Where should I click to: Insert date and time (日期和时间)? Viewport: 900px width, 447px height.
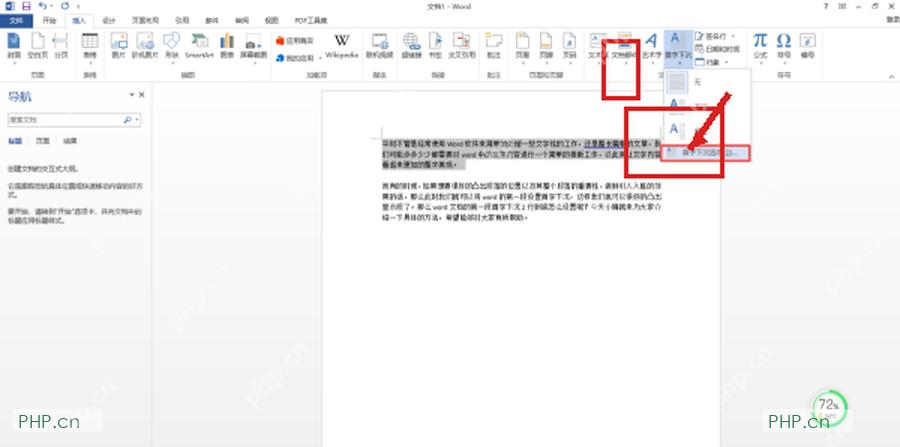pos(717,49)
